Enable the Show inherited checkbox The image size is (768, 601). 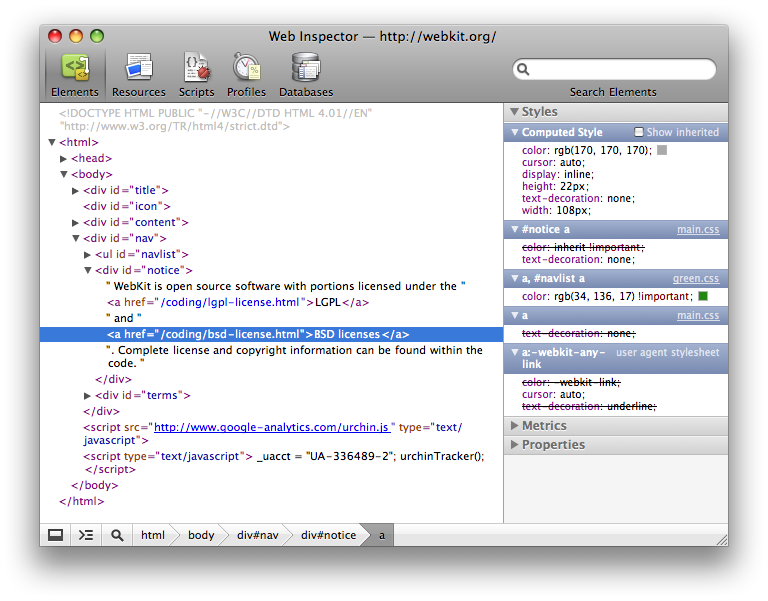(639, 132)
